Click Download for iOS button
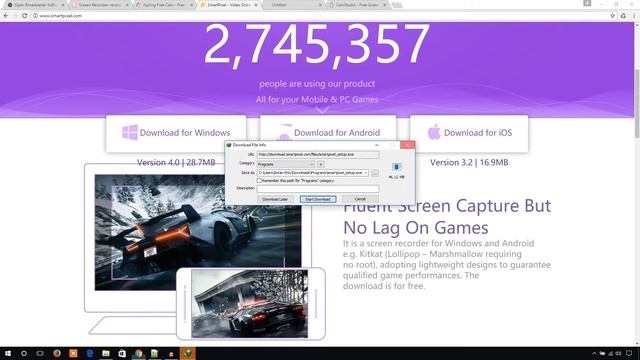640x360 pixels. 469,133
